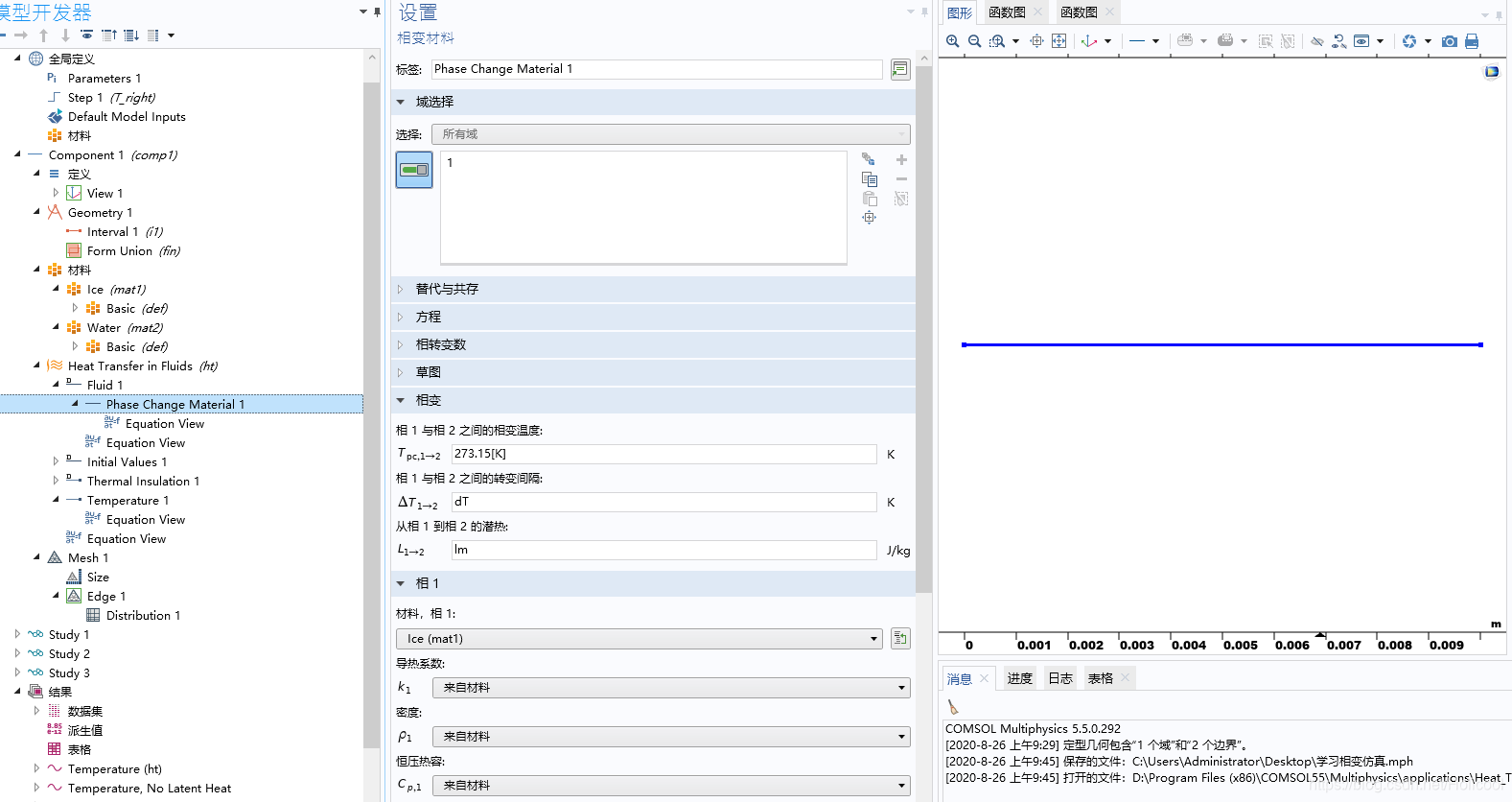Open the 恒压热容 Cp,1 dropdown
Screen dimensions: 1512x802
(x=671, y=786)
